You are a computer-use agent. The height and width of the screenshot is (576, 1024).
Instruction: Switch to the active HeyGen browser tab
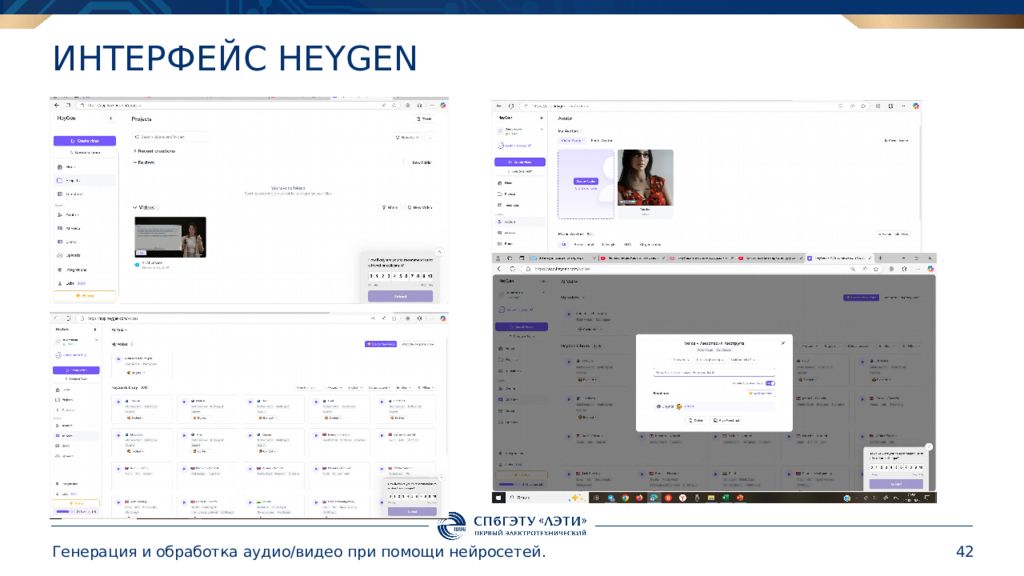click(840, 258)
